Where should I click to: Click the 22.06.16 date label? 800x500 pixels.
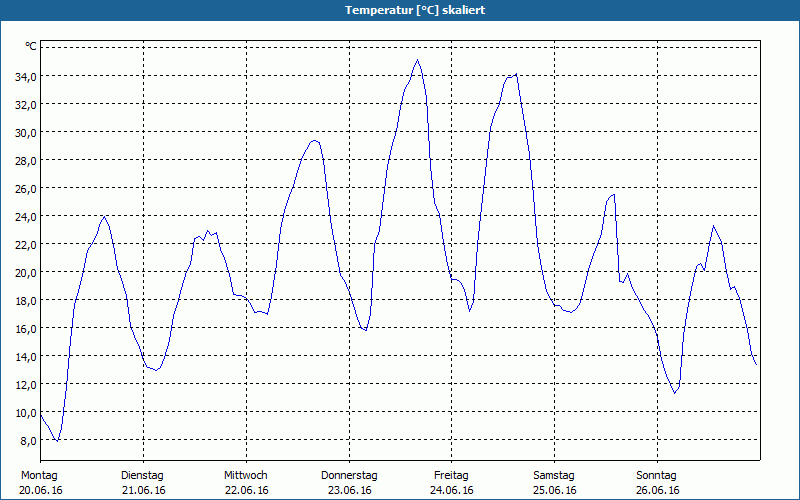(246, 490)
